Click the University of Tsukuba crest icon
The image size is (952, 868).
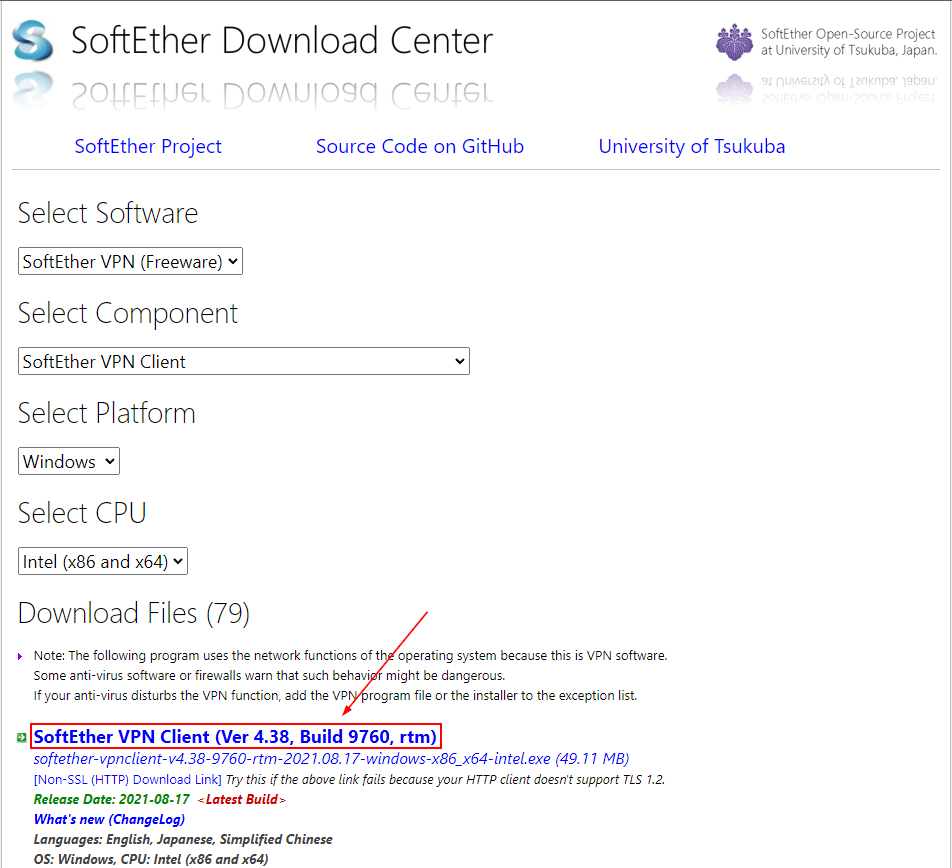click(x=734, y=42)
